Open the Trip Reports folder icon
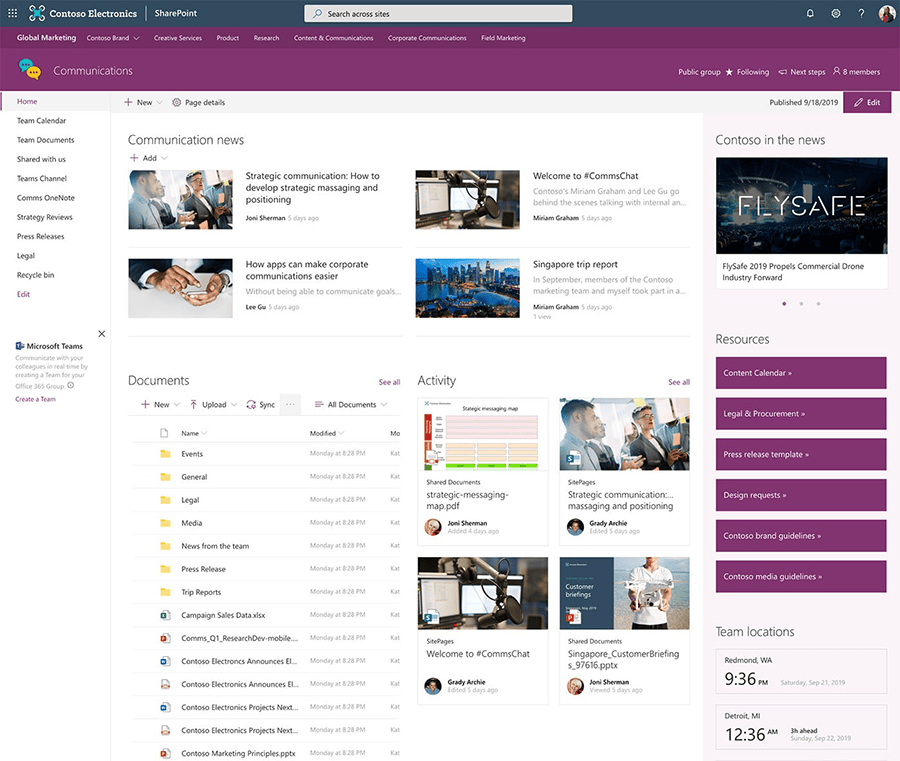 point(165,592)
